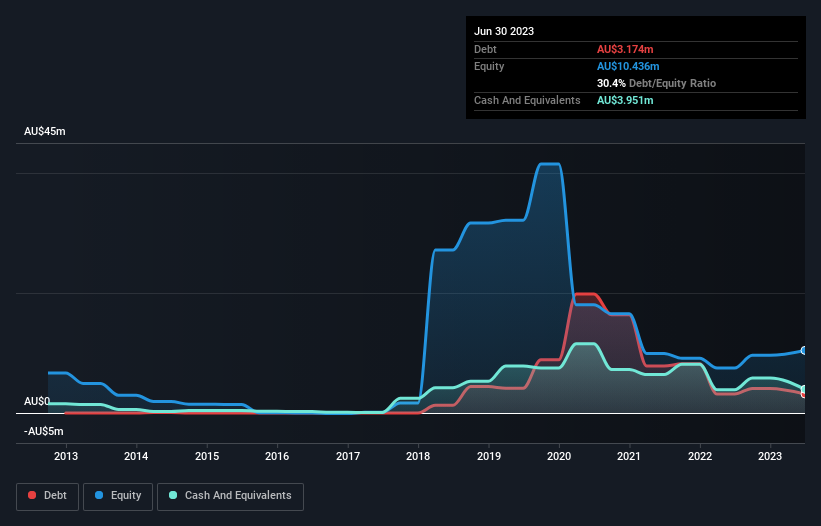Click the 2016 x-axis label
821x526 pixels.
[277, 456]
